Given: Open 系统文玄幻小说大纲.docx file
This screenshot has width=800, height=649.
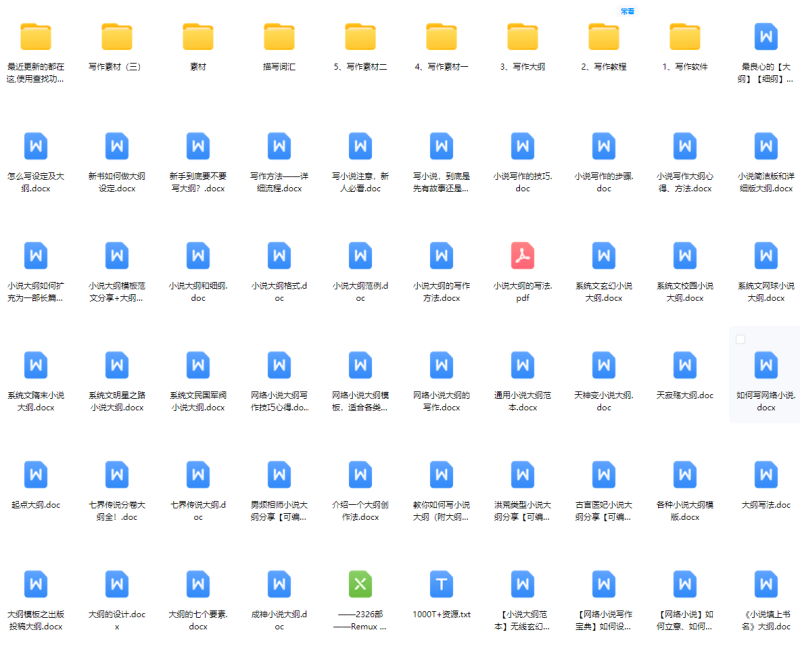Looking at the screenshot, I should click(603, 256).
